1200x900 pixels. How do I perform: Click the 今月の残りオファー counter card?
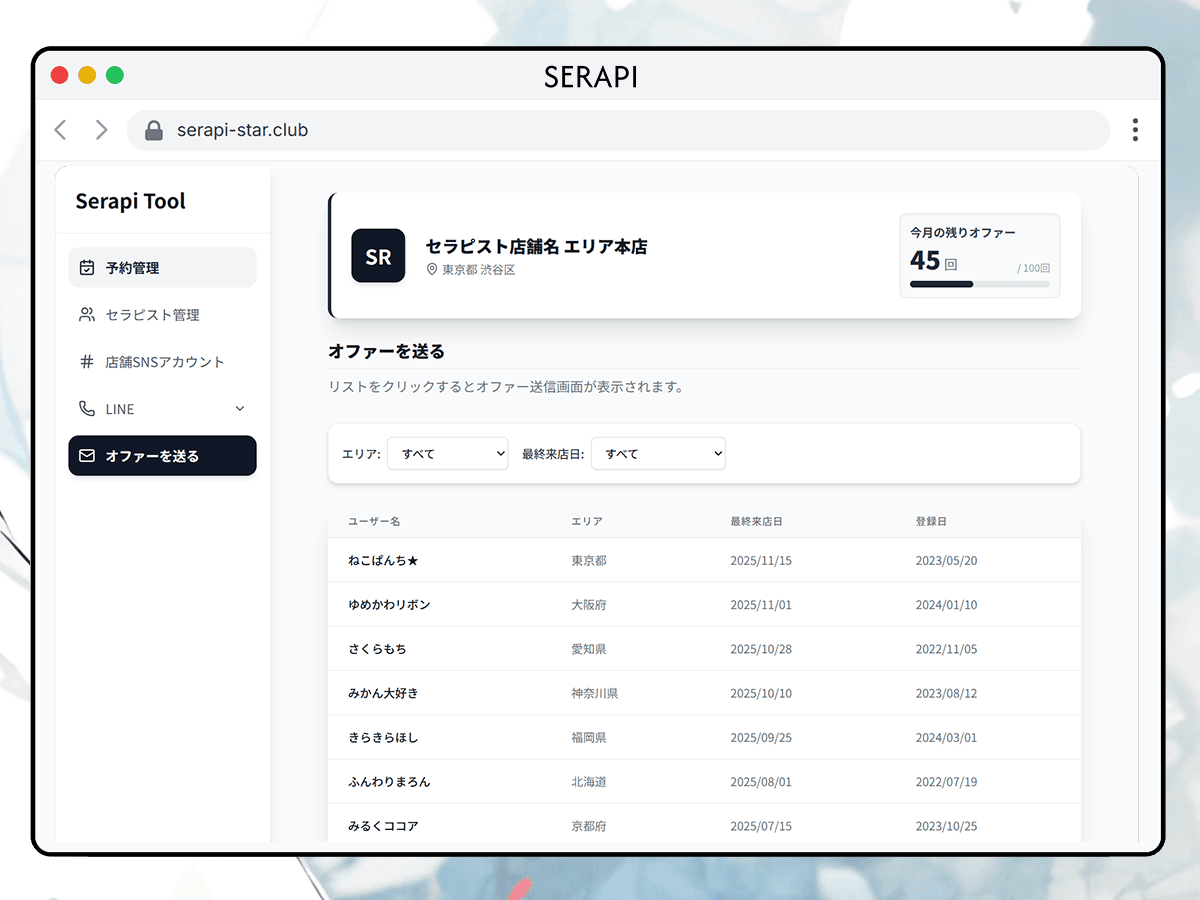[980, 255]
